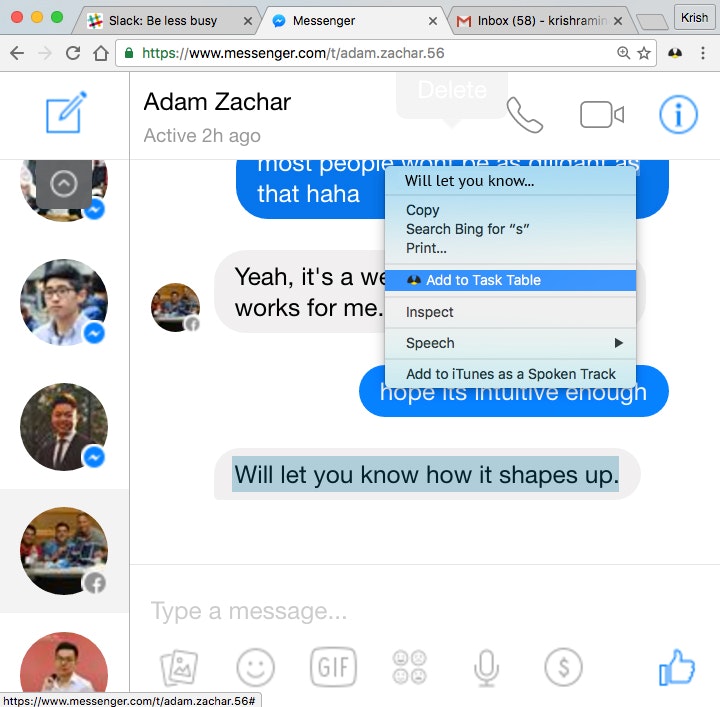The height and width of the screenshot is (707, 720).
Task: Send money using dollar sign icon
Action: click(563, 667)
